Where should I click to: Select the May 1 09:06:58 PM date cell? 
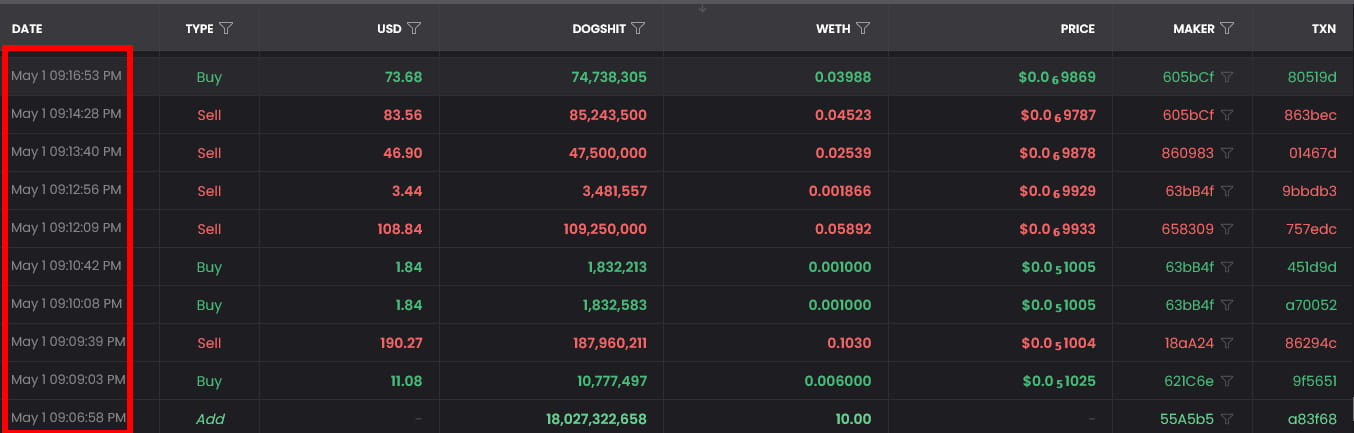[68, 417]
